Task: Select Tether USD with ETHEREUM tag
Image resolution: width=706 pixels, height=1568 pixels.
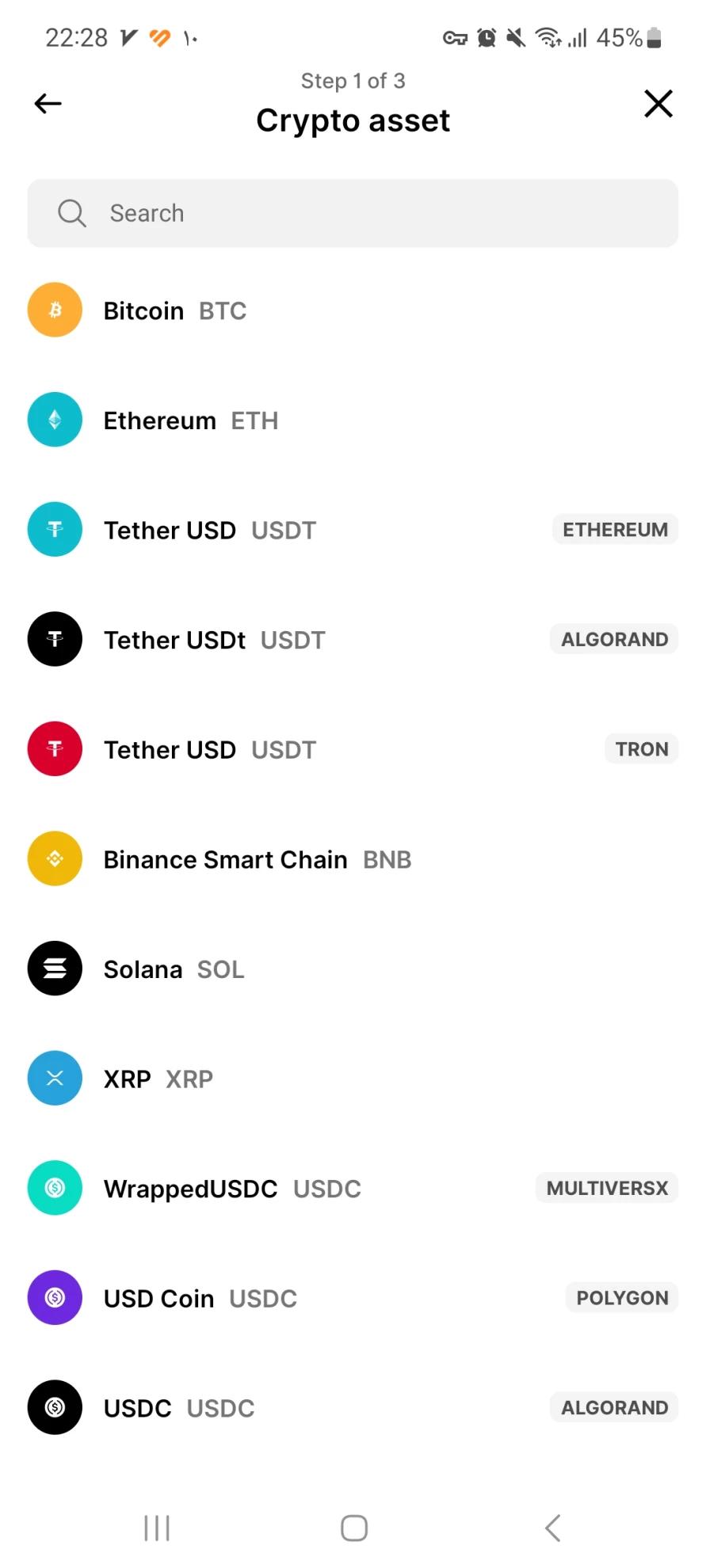Action: click(x=353, y=530)
